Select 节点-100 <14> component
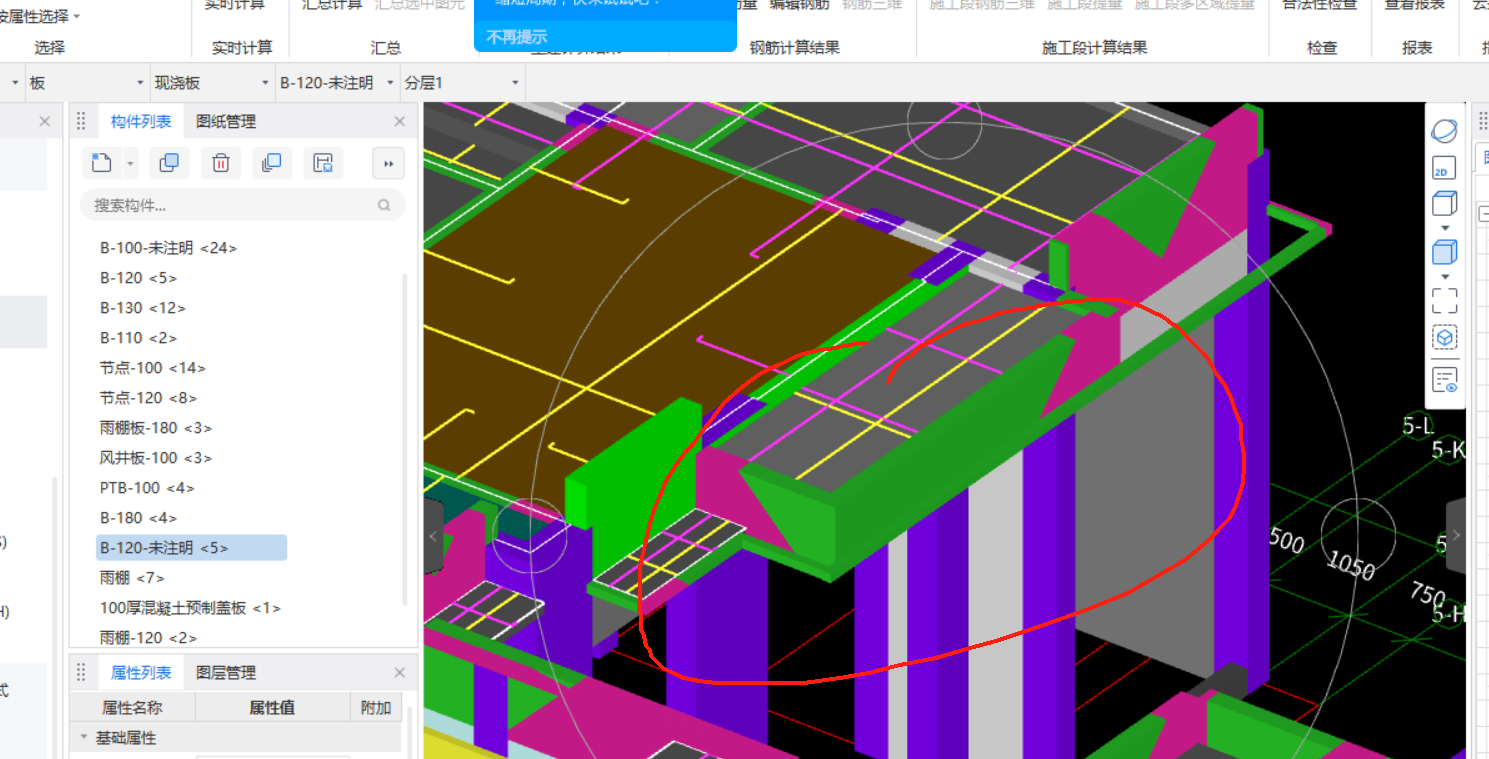Image resolution: width=1489 pixels, height=759 pixels. [x=152, y=367]
